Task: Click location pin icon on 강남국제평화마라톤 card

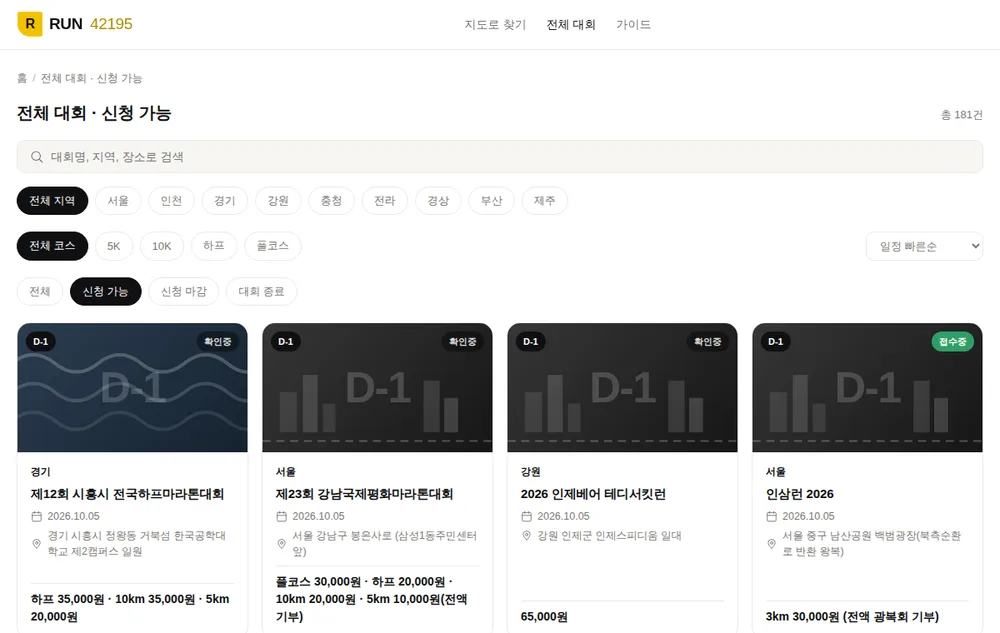Action: coord(281,544)
